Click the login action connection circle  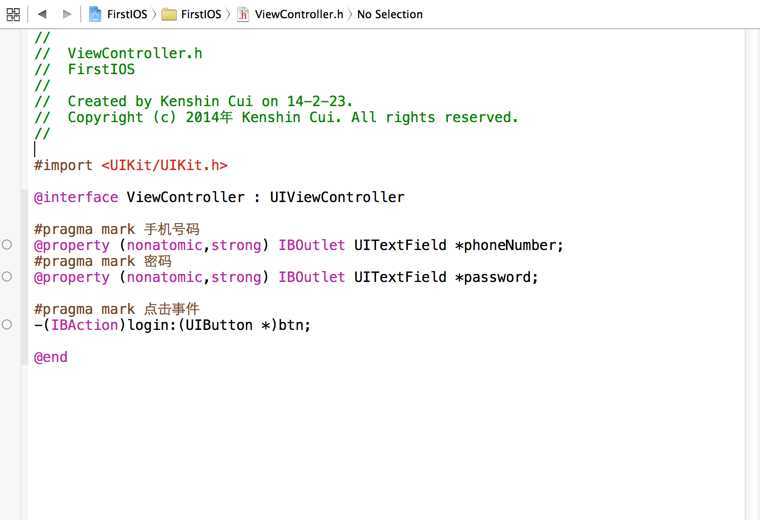(x=7, y=324)
